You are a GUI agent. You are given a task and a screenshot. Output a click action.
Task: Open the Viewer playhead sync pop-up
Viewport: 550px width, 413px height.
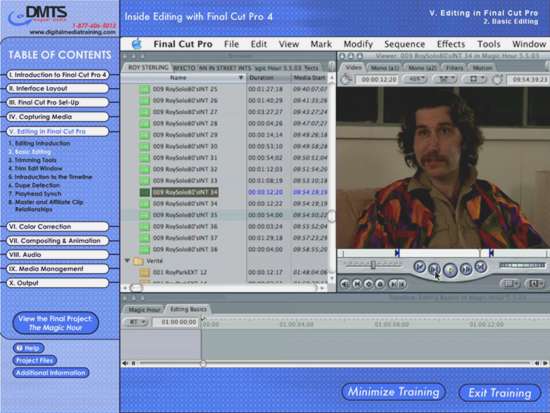445,80
